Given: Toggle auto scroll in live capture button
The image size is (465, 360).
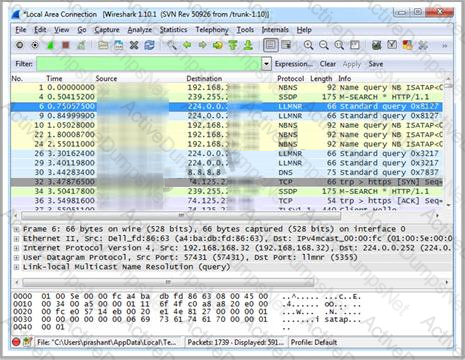Looking at the screenshot, I should (286, 45).
